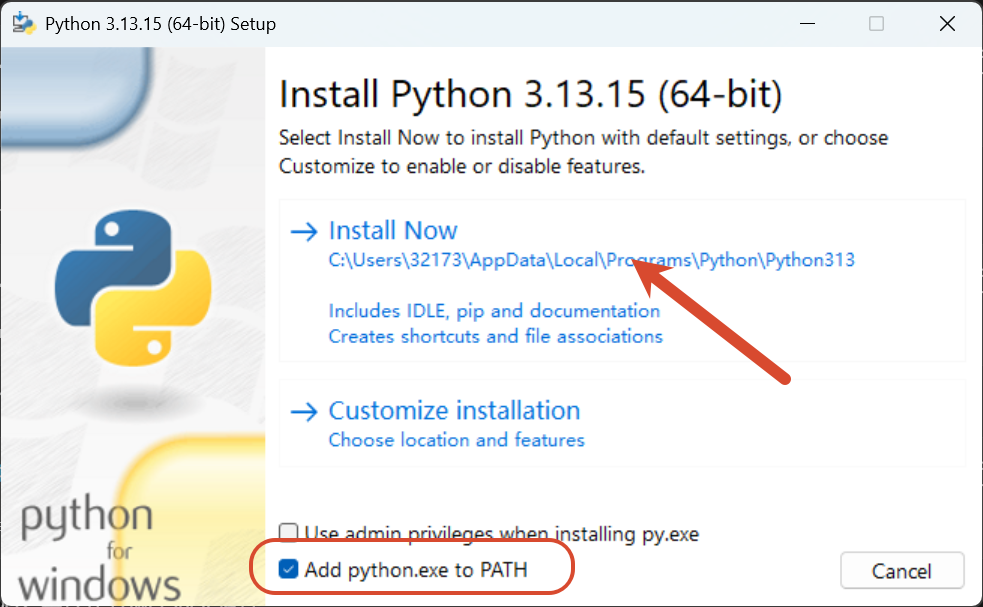The height and width of the screenshot is (607, 983).
Task: Click the 'Install Python 3.13.15 (64-bit)' heading
Action: (x=530, y=95)
